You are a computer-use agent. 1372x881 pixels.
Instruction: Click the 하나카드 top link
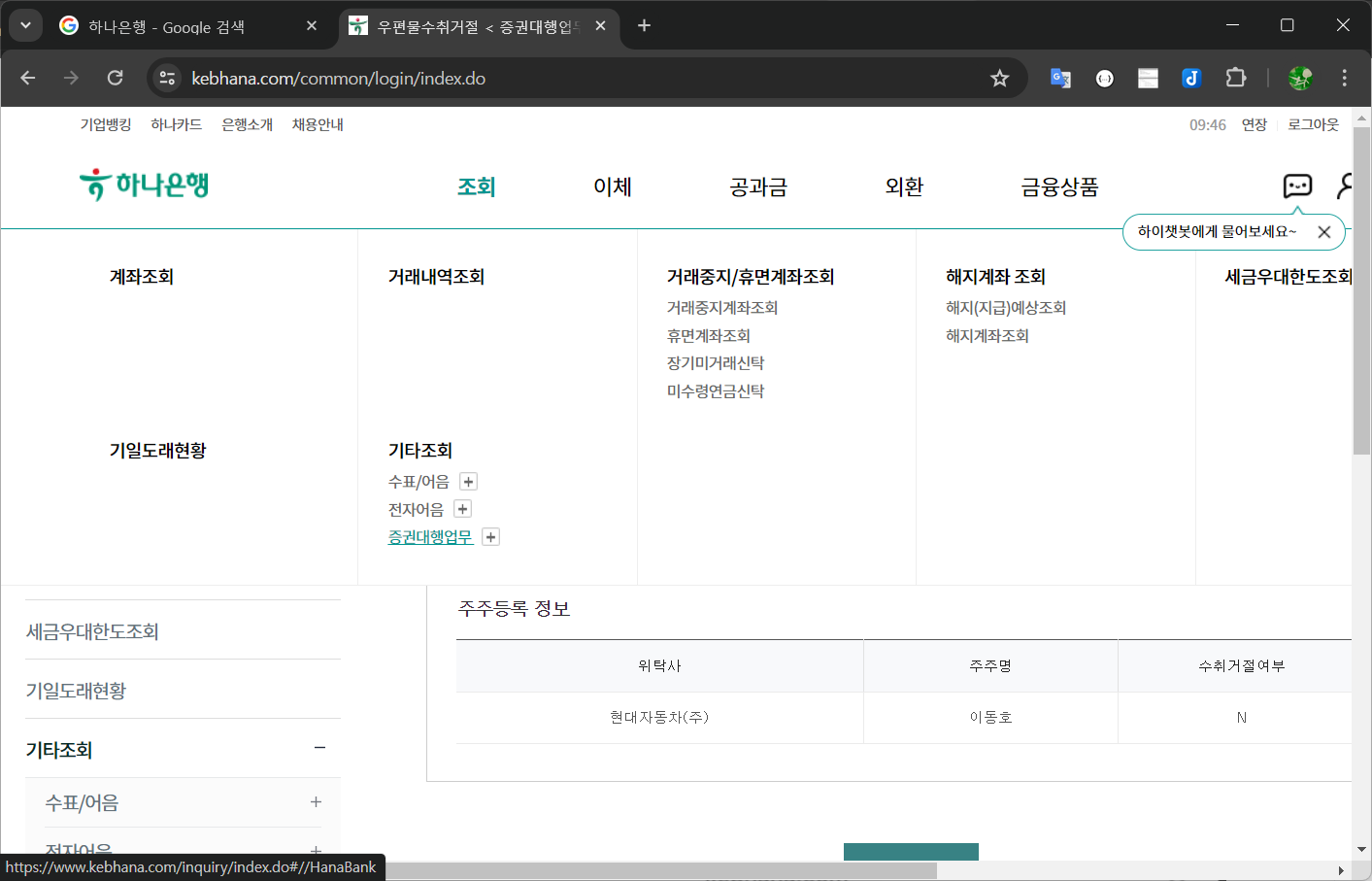[177, 124]
